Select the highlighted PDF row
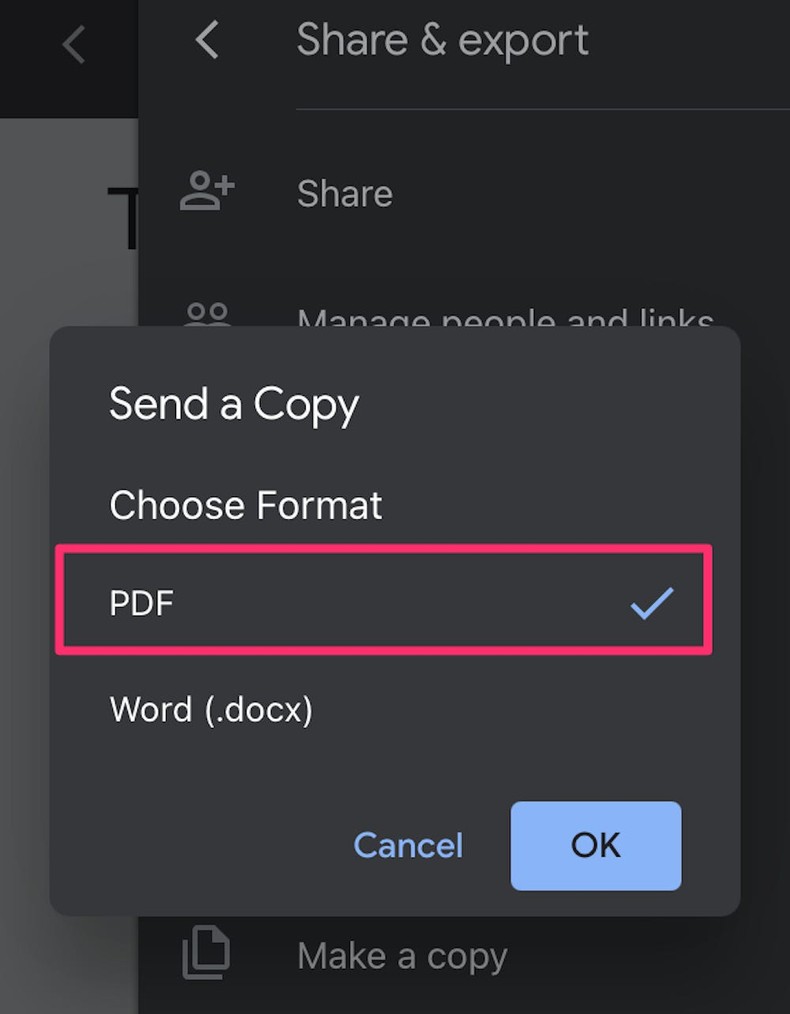The height and width of the screenshot is (1014, 790). click(x=383, y=601)
